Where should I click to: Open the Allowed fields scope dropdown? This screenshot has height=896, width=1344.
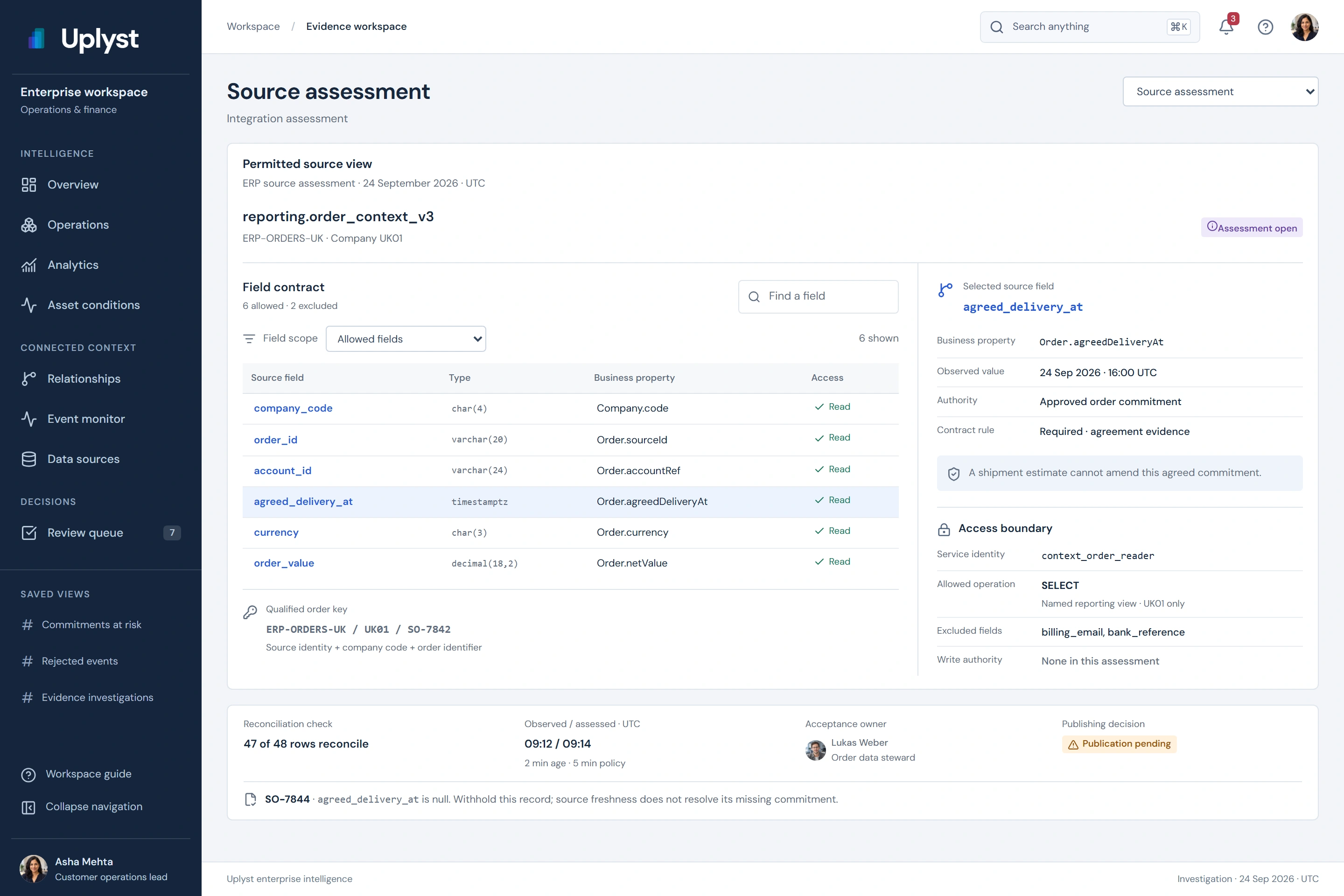[x=406, y=339]
